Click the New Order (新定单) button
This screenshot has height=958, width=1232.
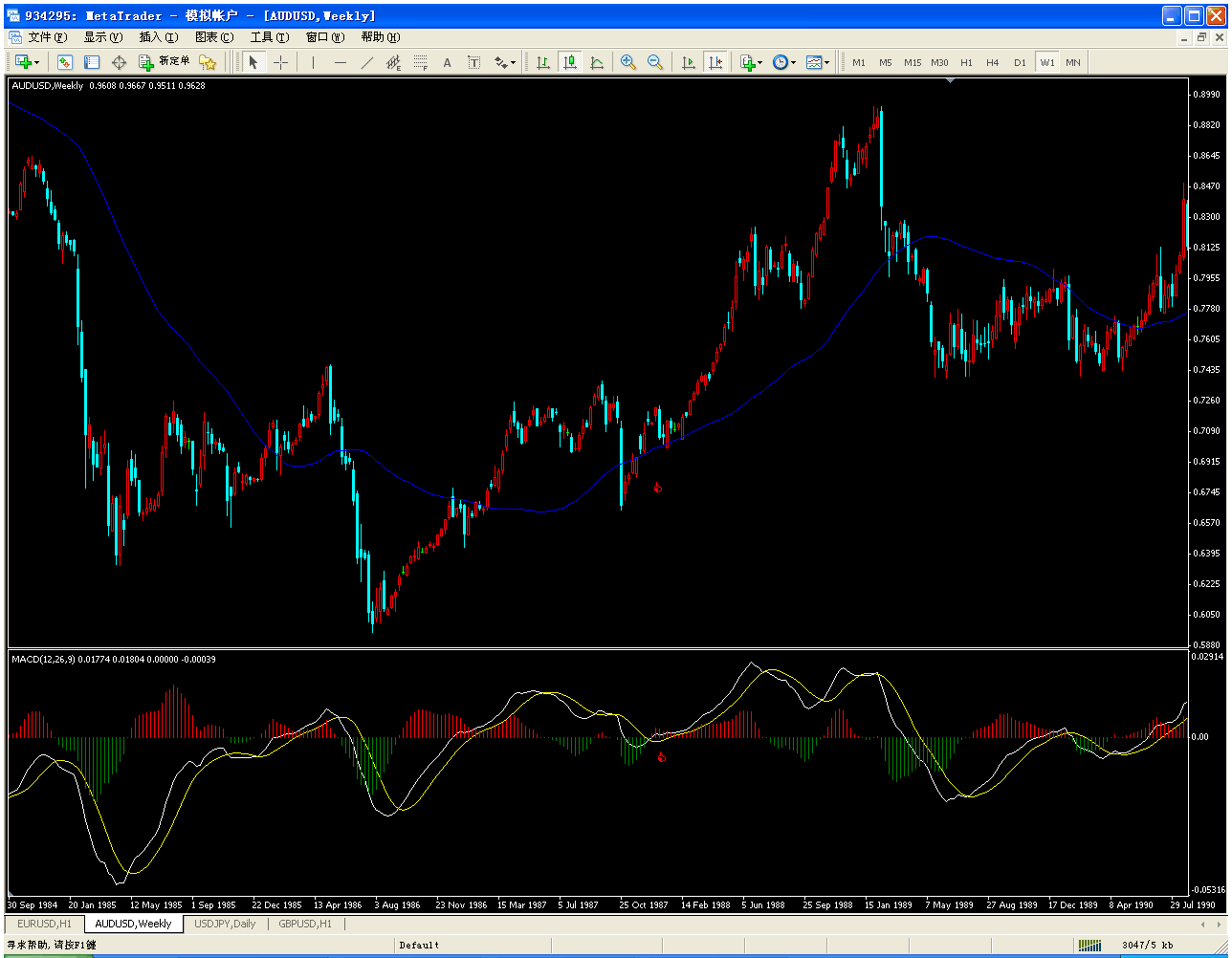tap(165, 62)
